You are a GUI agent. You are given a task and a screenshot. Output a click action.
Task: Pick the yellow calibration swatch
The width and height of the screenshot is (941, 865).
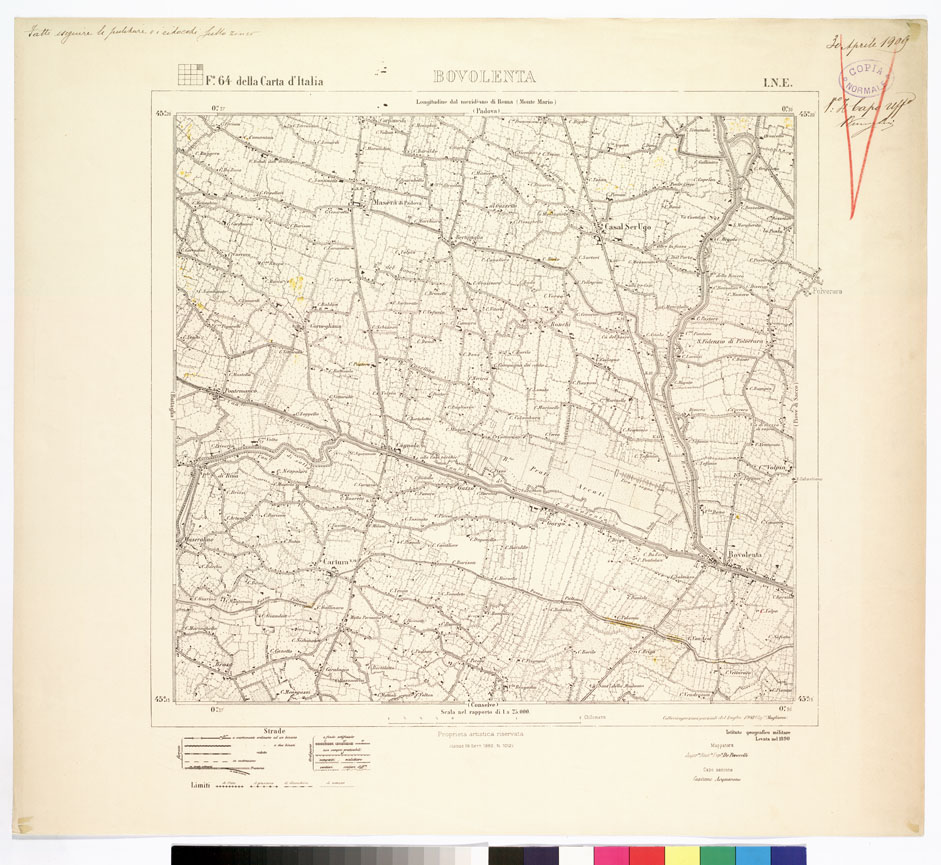point(682,855)
